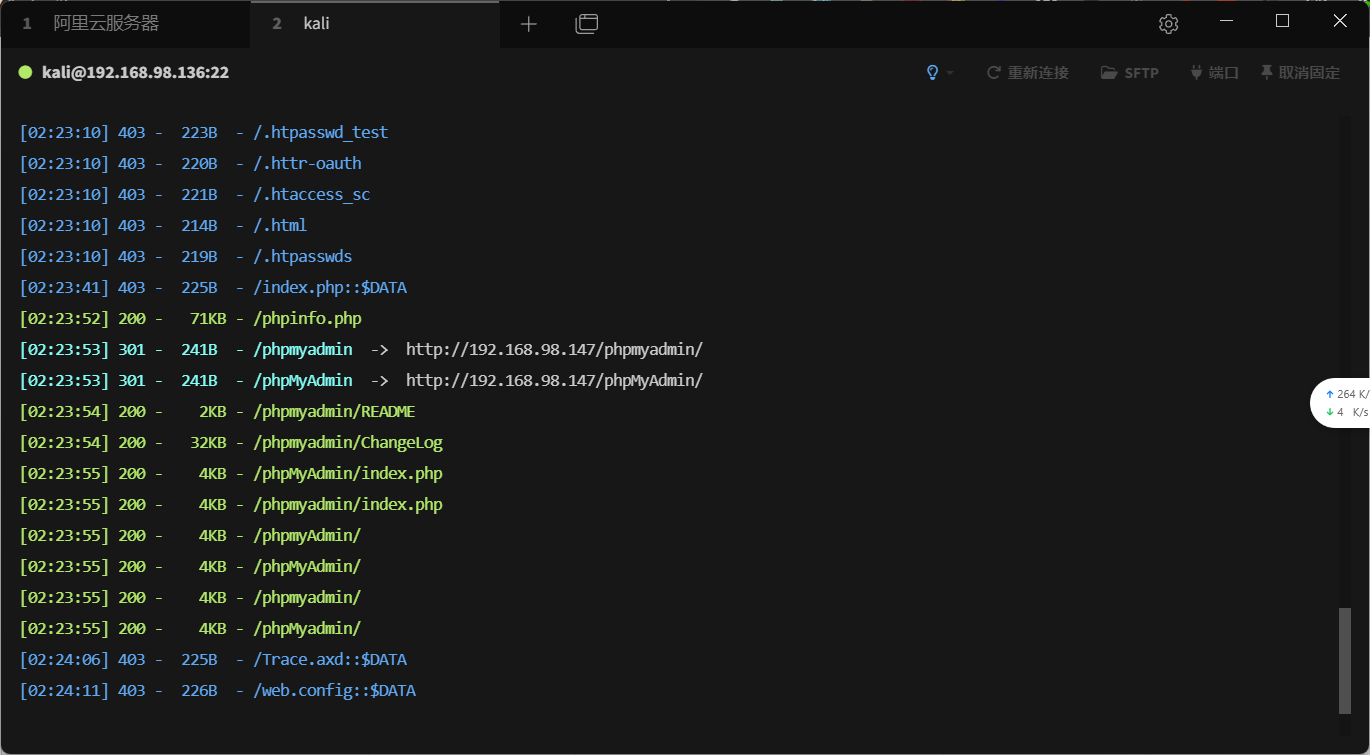Screen dimensions: 1370x755
Task: Click the network speed floating widget
Action: [1341, 403]
